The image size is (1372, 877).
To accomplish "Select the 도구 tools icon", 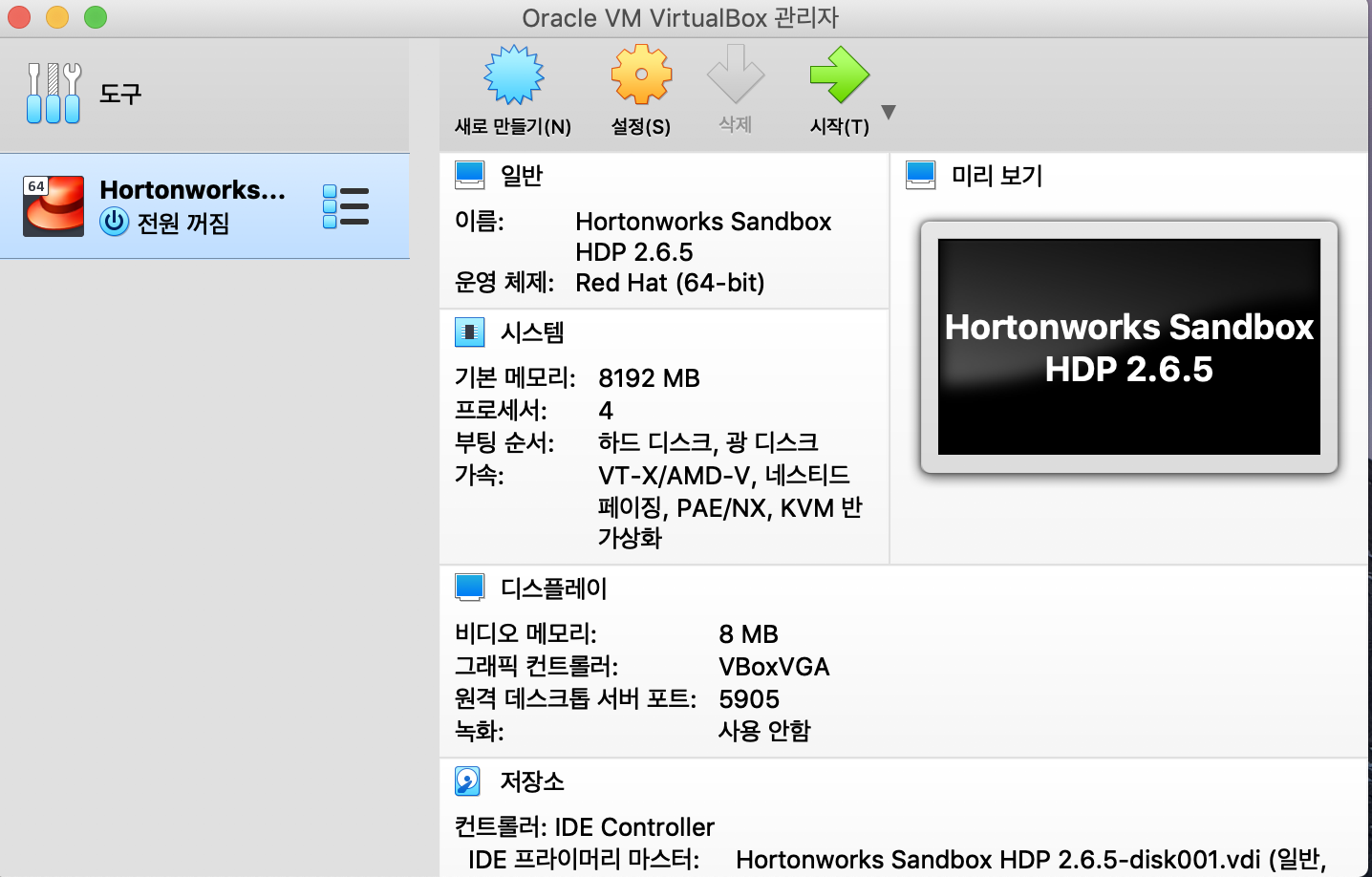I will pos(54,94).
